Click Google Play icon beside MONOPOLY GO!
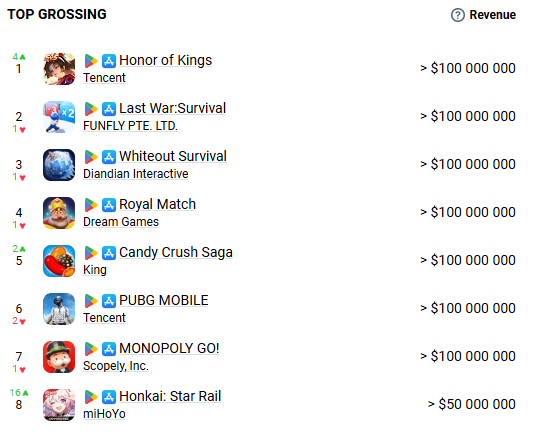 click(x=91, y=349)
